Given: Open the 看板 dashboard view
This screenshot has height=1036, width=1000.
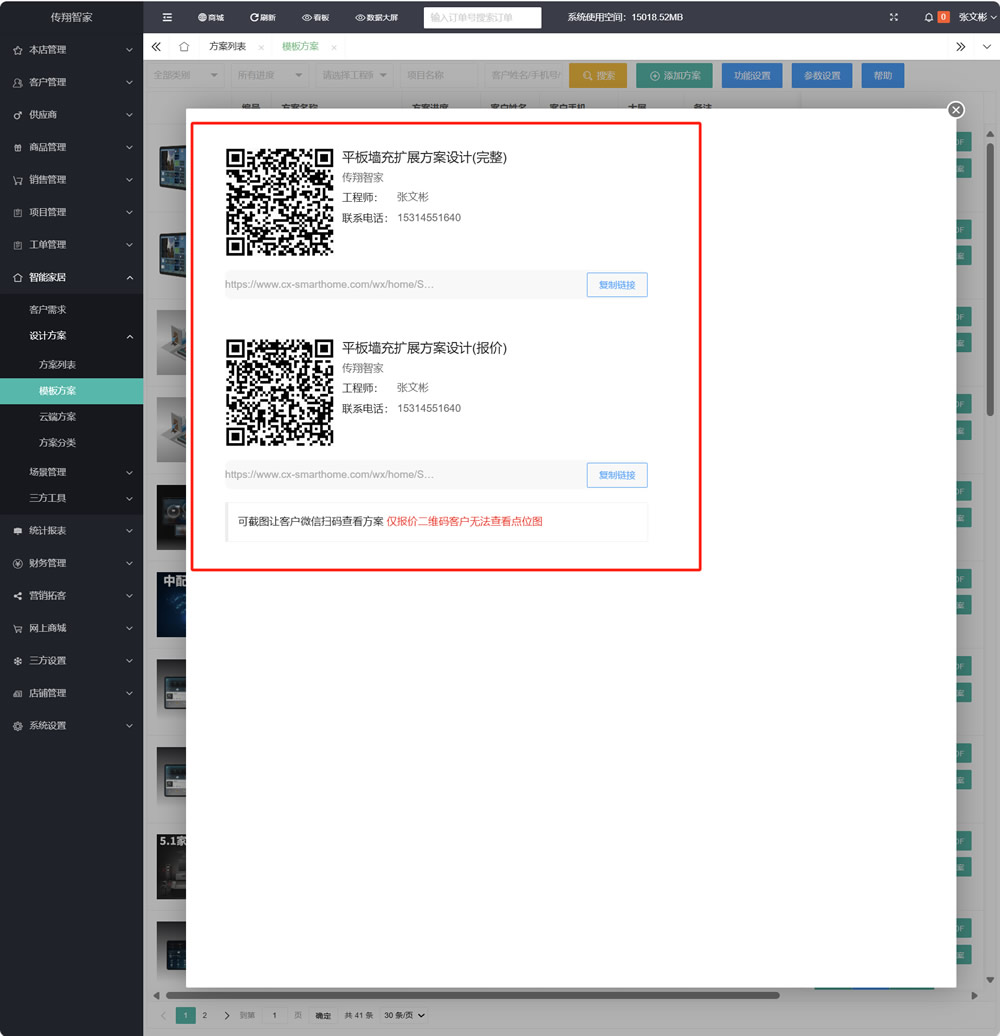Looking at the screenshot, I should pyautogui.click(x=315, y=17).
